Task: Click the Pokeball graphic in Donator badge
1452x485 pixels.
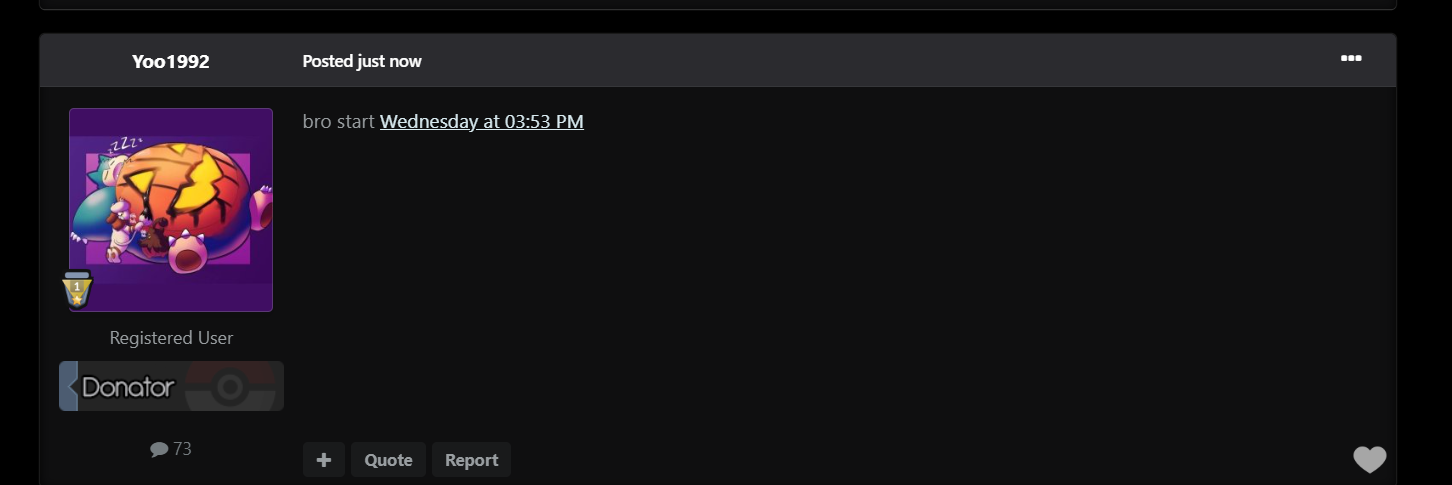Action: 230,386
